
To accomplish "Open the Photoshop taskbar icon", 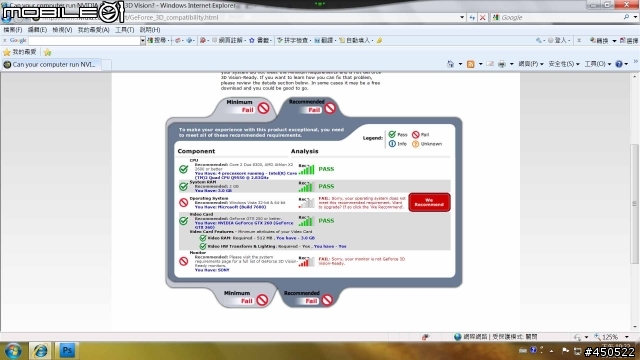I will click(x=67, y=351).
